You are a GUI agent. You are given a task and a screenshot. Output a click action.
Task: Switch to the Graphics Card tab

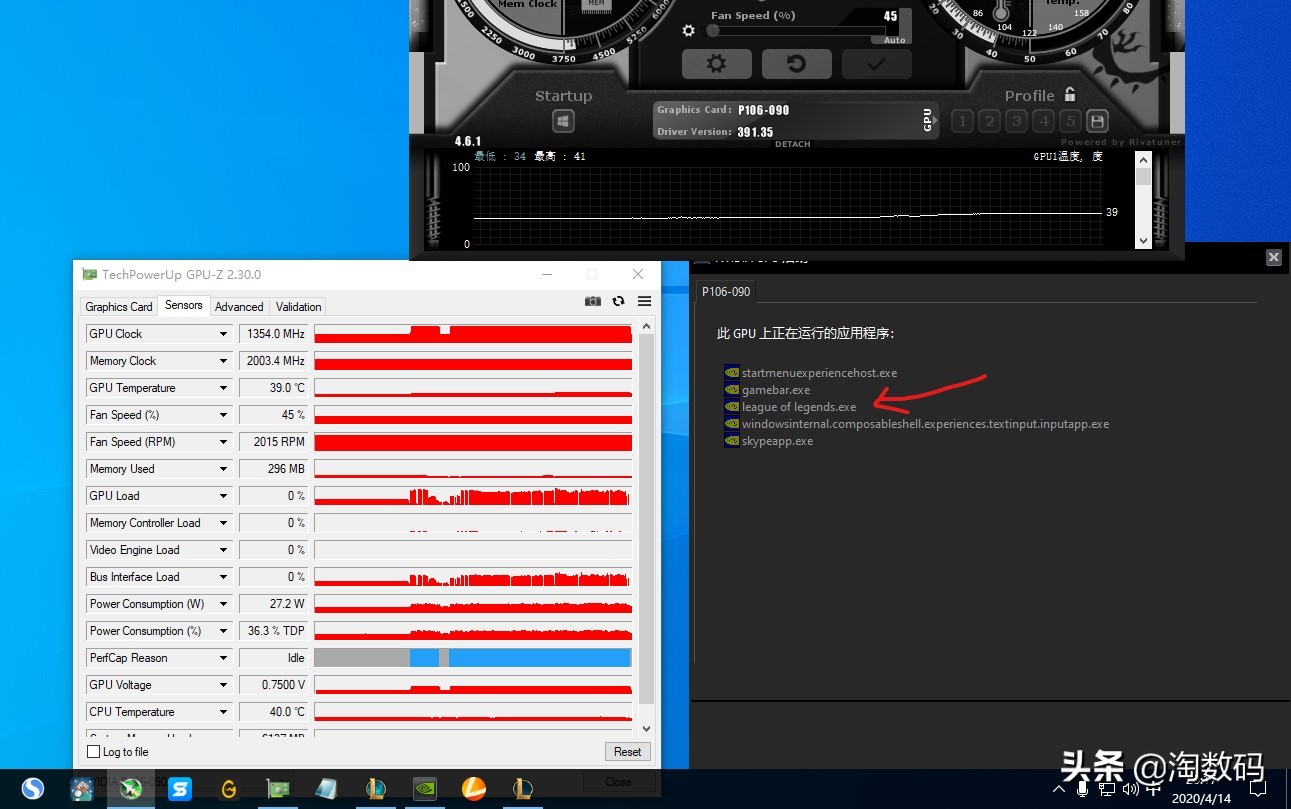(x=118, y=306)
